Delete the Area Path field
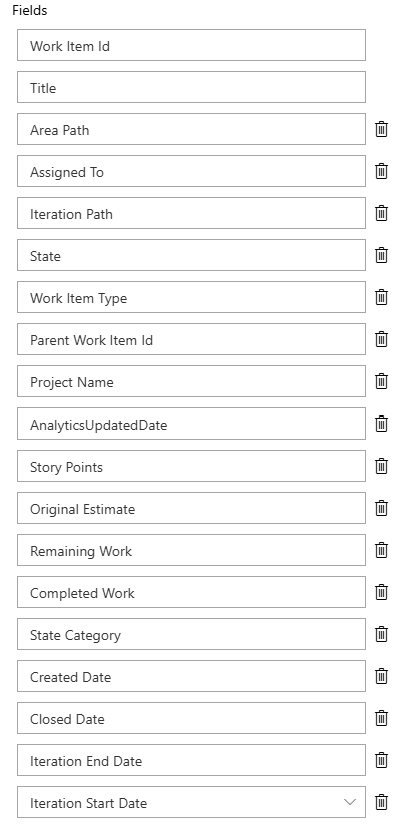 click(381, 129)
